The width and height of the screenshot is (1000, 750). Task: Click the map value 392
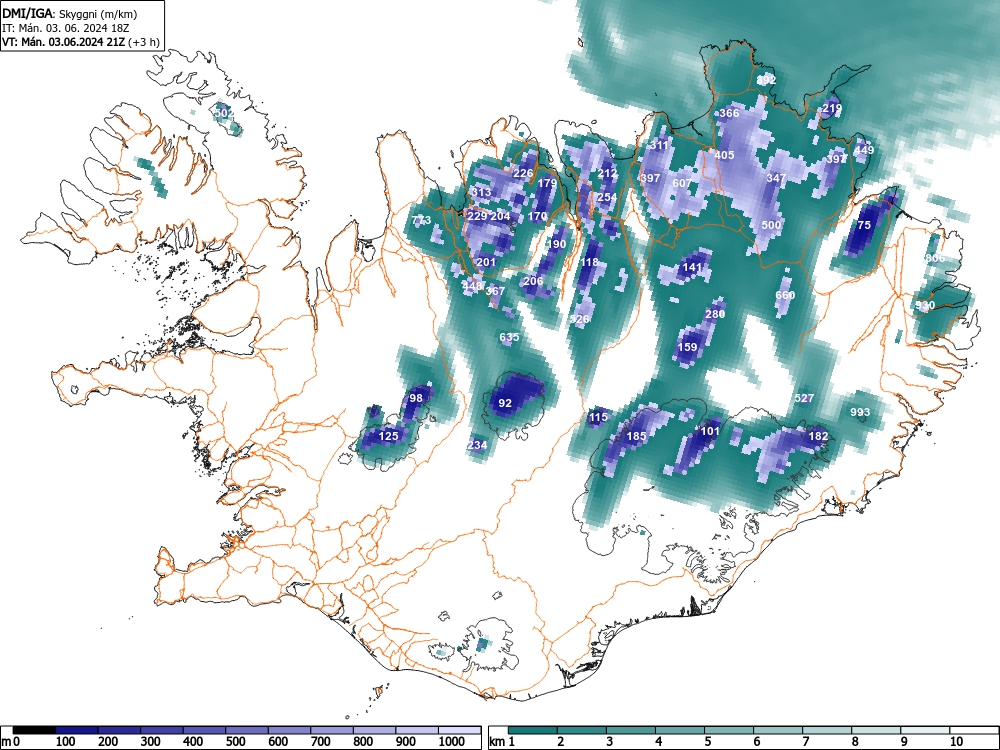766,80
